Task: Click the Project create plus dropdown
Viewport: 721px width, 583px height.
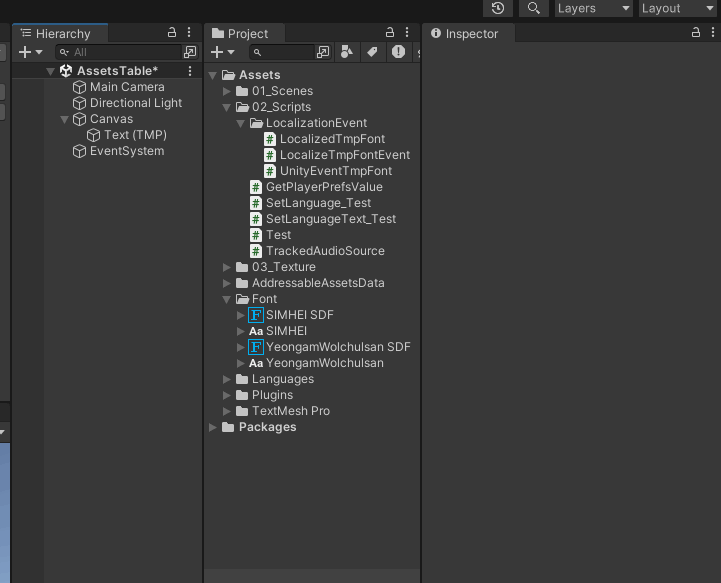Action: 223,52
